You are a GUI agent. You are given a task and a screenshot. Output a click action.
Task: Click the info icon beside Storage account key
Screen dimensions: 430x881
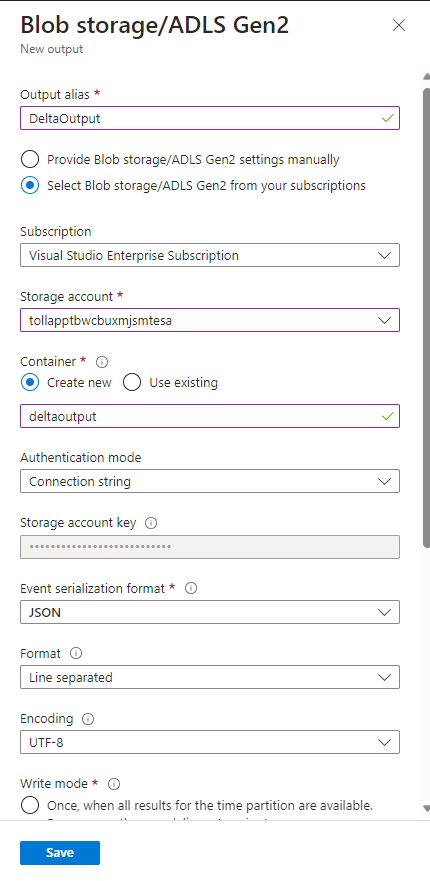point(151,523)
